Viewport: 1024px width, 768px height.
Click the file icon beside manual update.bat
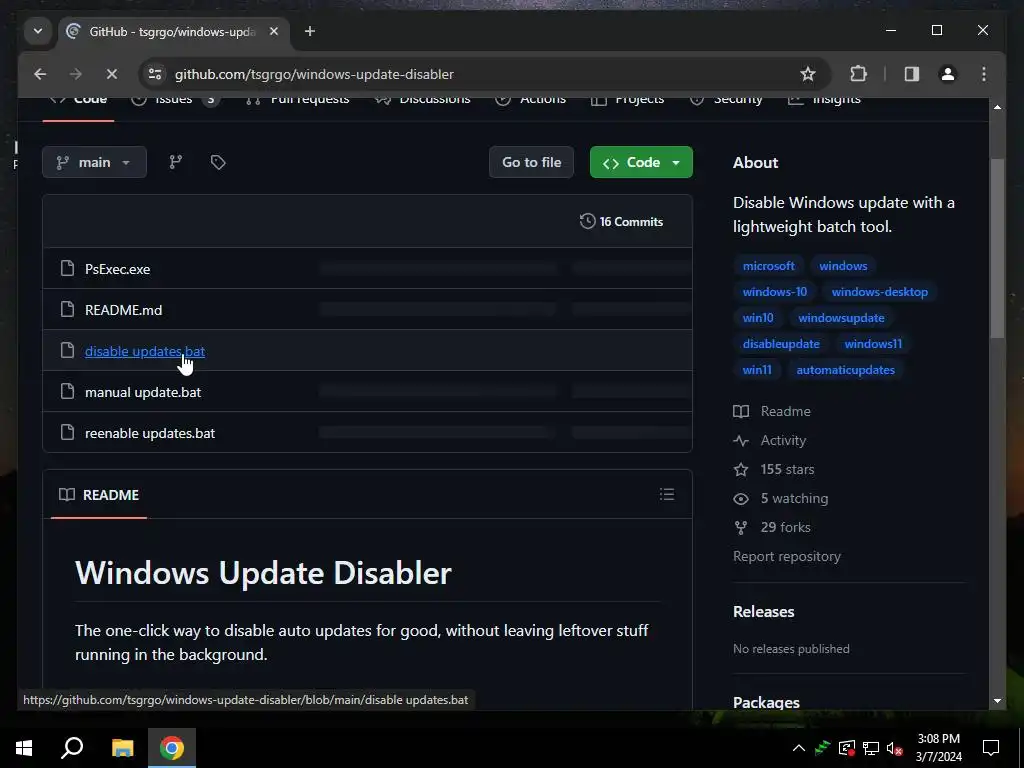point(67,391)
